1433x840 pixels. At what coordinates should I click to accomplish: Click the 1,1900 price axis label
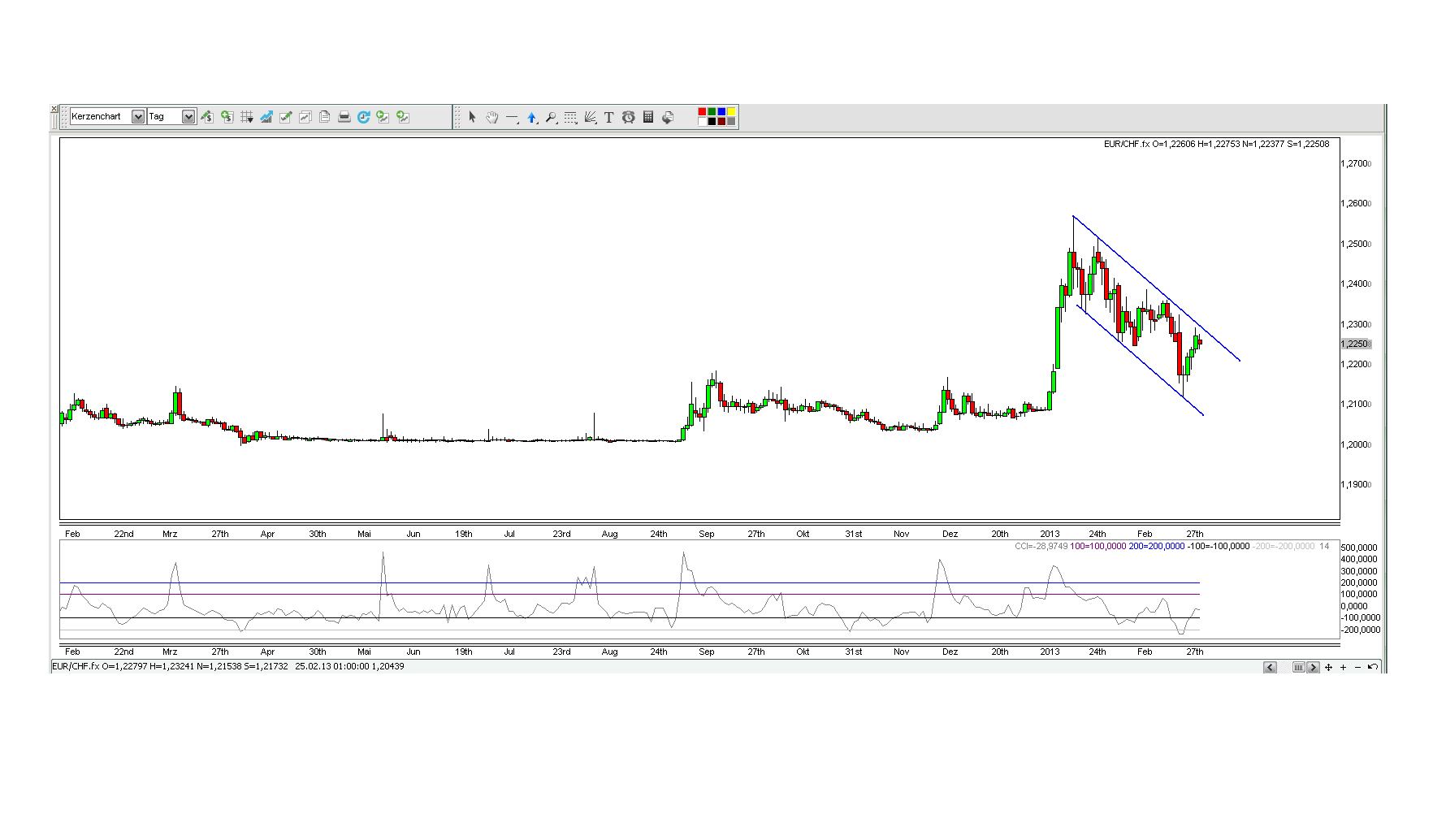pyautogui.click(x=1356, y=485)
